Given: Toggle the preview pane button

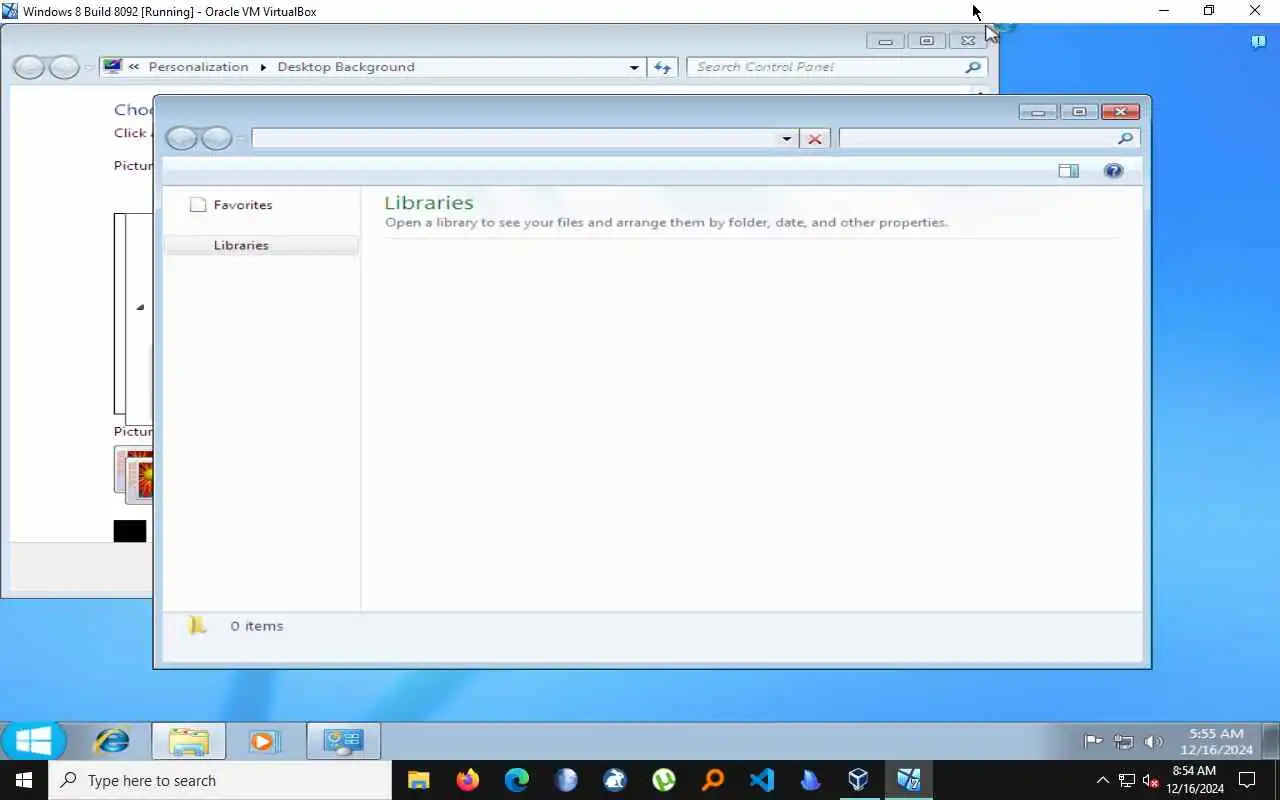Looking at the screenshot, I should coord(1068,171).
